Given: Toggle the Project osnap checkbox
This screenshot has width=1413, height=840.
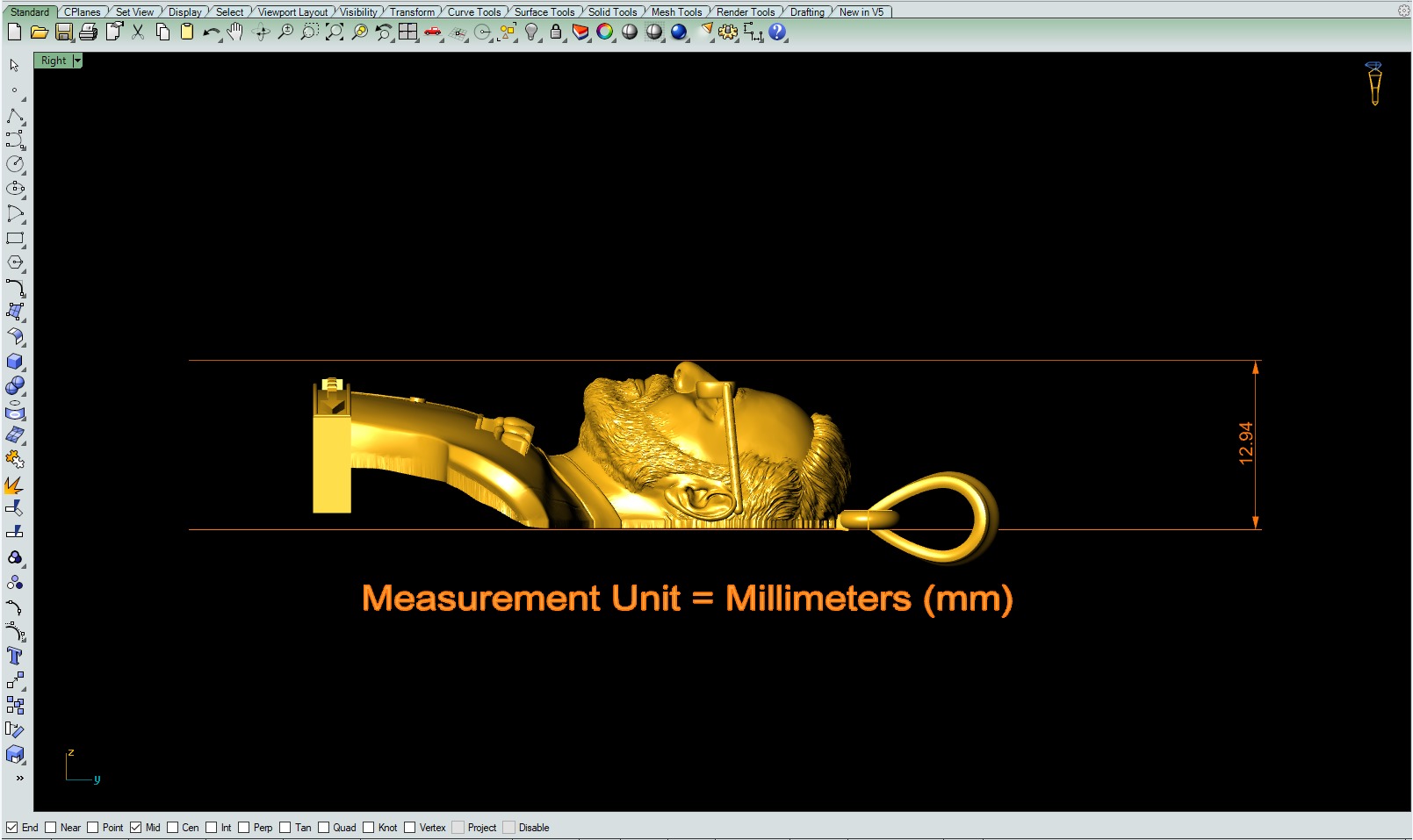Looking at the screenshot, I should pos(458,828).
